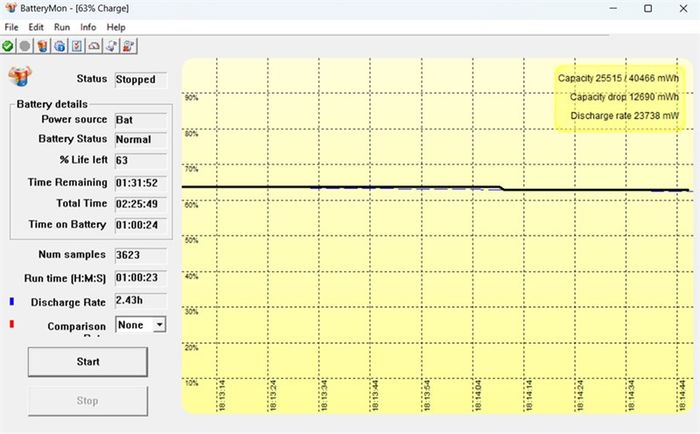Image resolution: width=700 pixels, height=434 pixels.
Task: Click the speedometer gauge toolbar icon
Action: point(94,46)
